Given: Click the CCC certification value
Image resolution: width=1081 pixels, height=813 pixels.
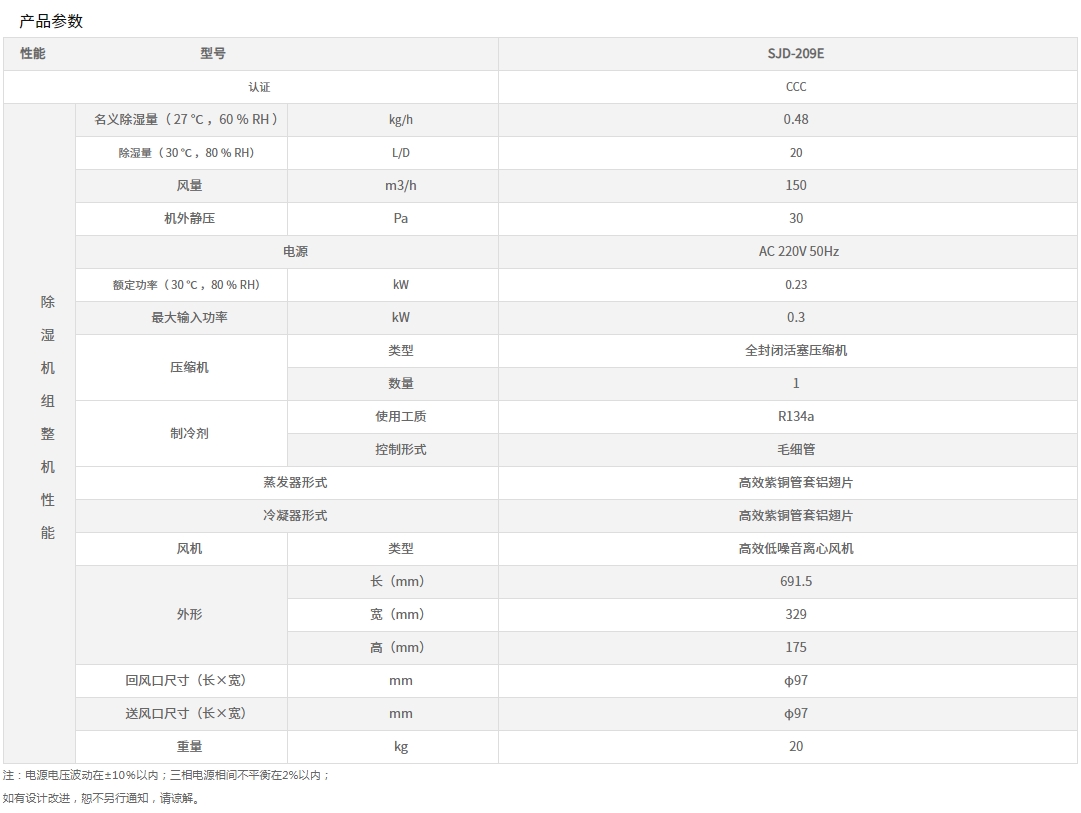Looking at the screenshot, I should click(x=795, y=87).
